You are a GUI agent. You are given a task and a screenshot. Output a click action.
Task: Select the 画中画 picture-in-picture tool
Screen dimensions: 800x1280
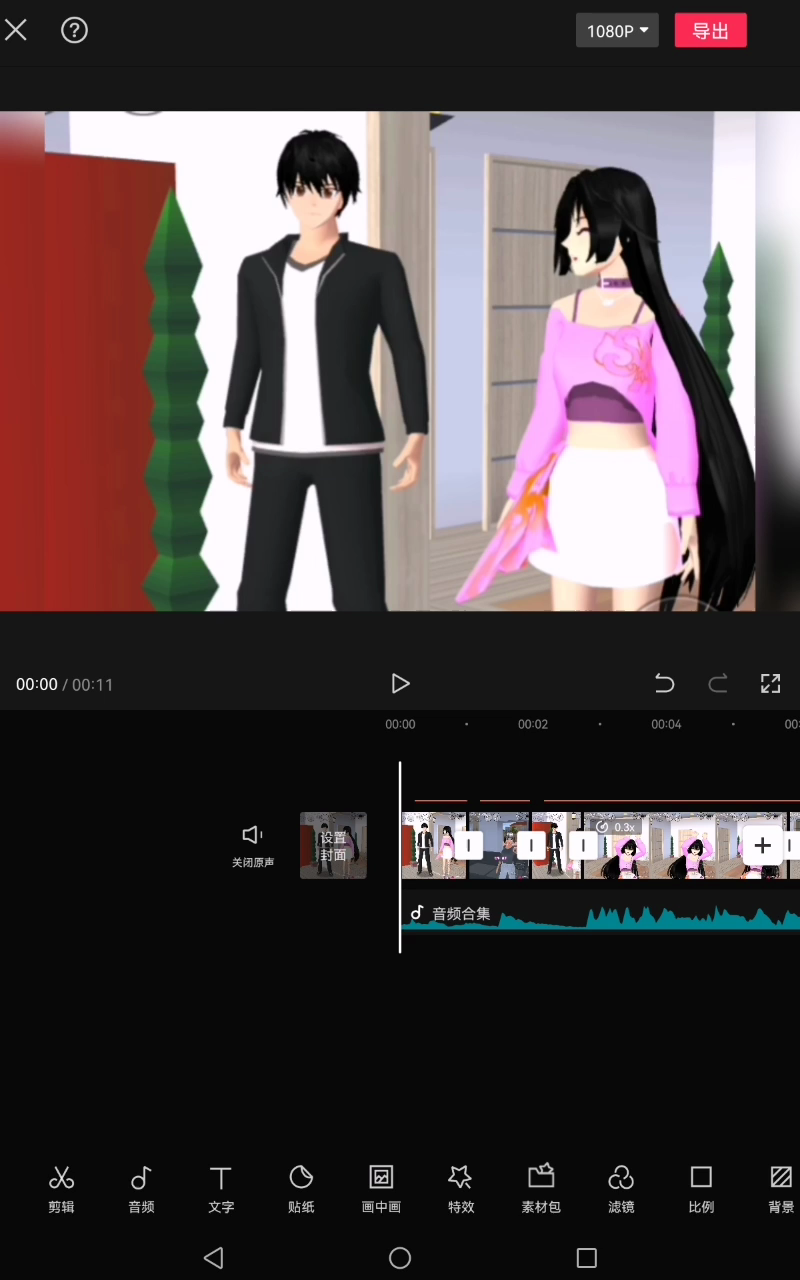tap(381, 1188)
